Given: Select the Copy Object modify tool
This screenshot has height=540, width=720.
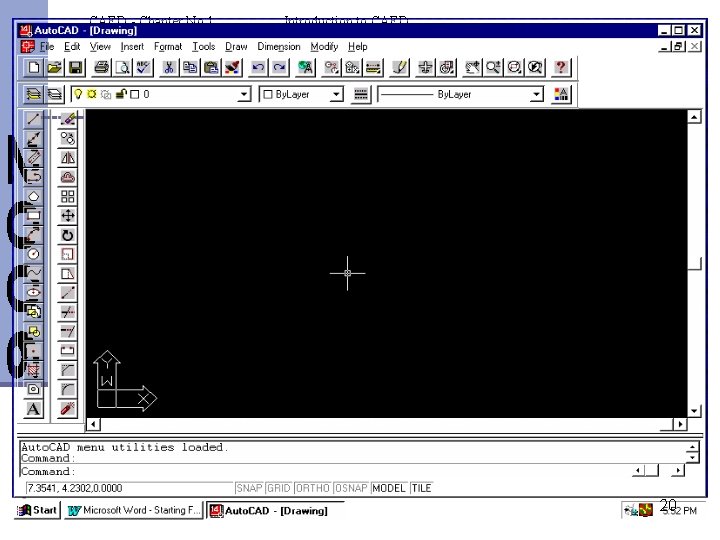Looking at the screenshot, I should tap(68, 138).
